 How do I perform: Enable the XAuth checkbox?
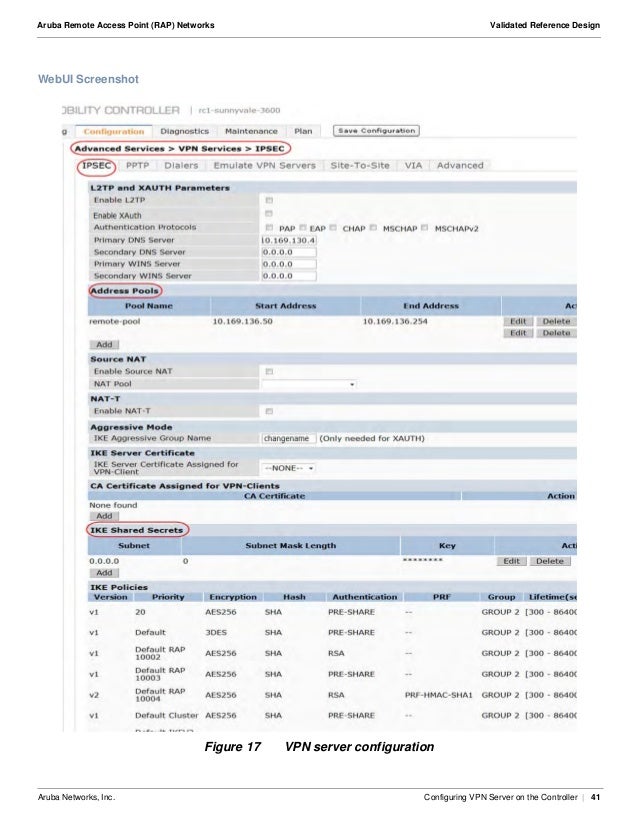[269, 213]
